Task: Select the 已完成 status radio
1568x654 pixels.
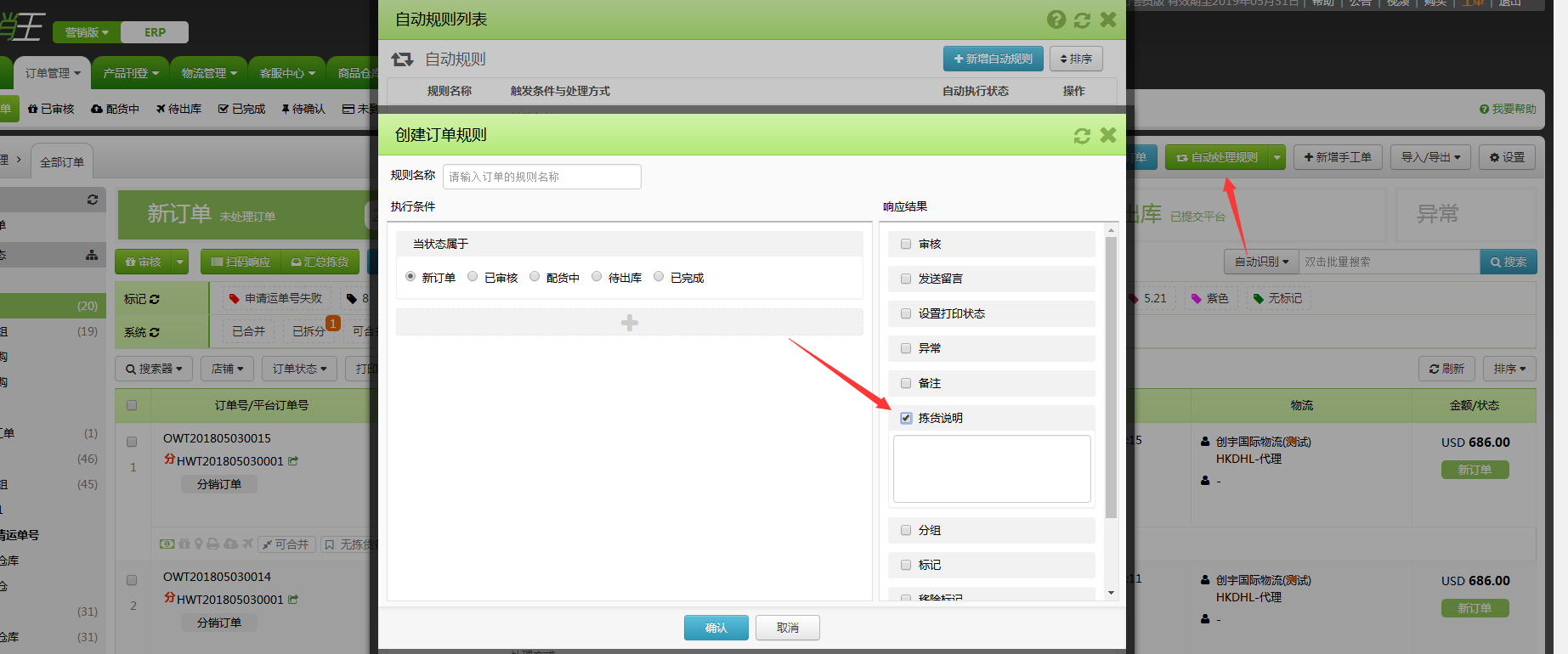Action: [659, 277]
